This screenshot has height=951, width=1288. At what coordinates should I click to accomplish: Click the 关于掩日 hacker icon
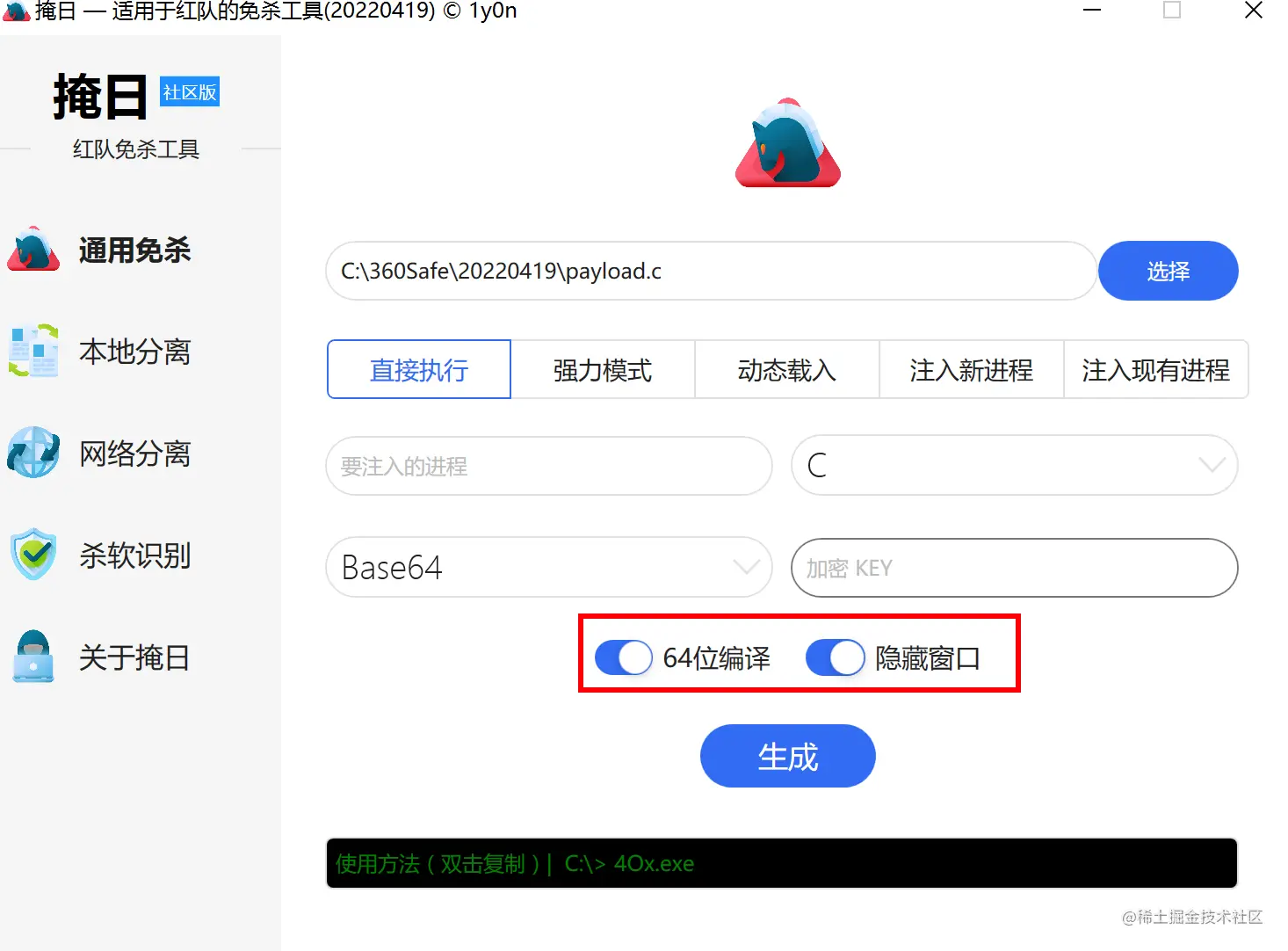[33, 657]
